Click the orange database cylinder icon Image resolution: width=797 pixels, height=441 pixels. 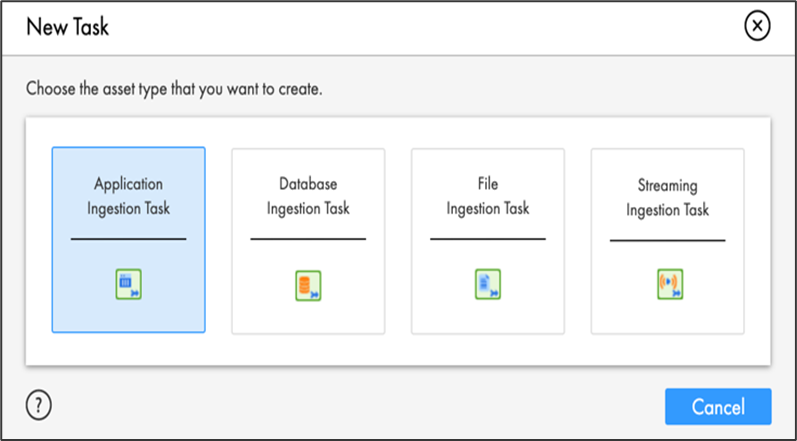click(308, 286)
